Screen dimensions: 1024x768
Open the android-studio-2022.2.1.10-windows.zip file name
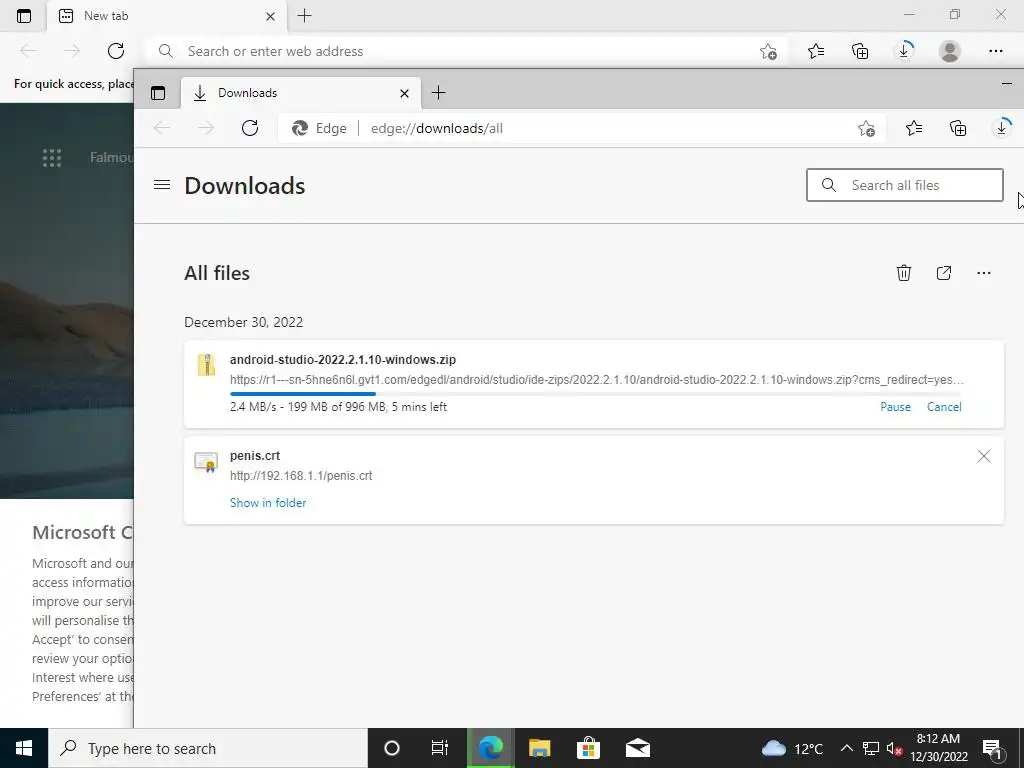[x=343, y=359]
